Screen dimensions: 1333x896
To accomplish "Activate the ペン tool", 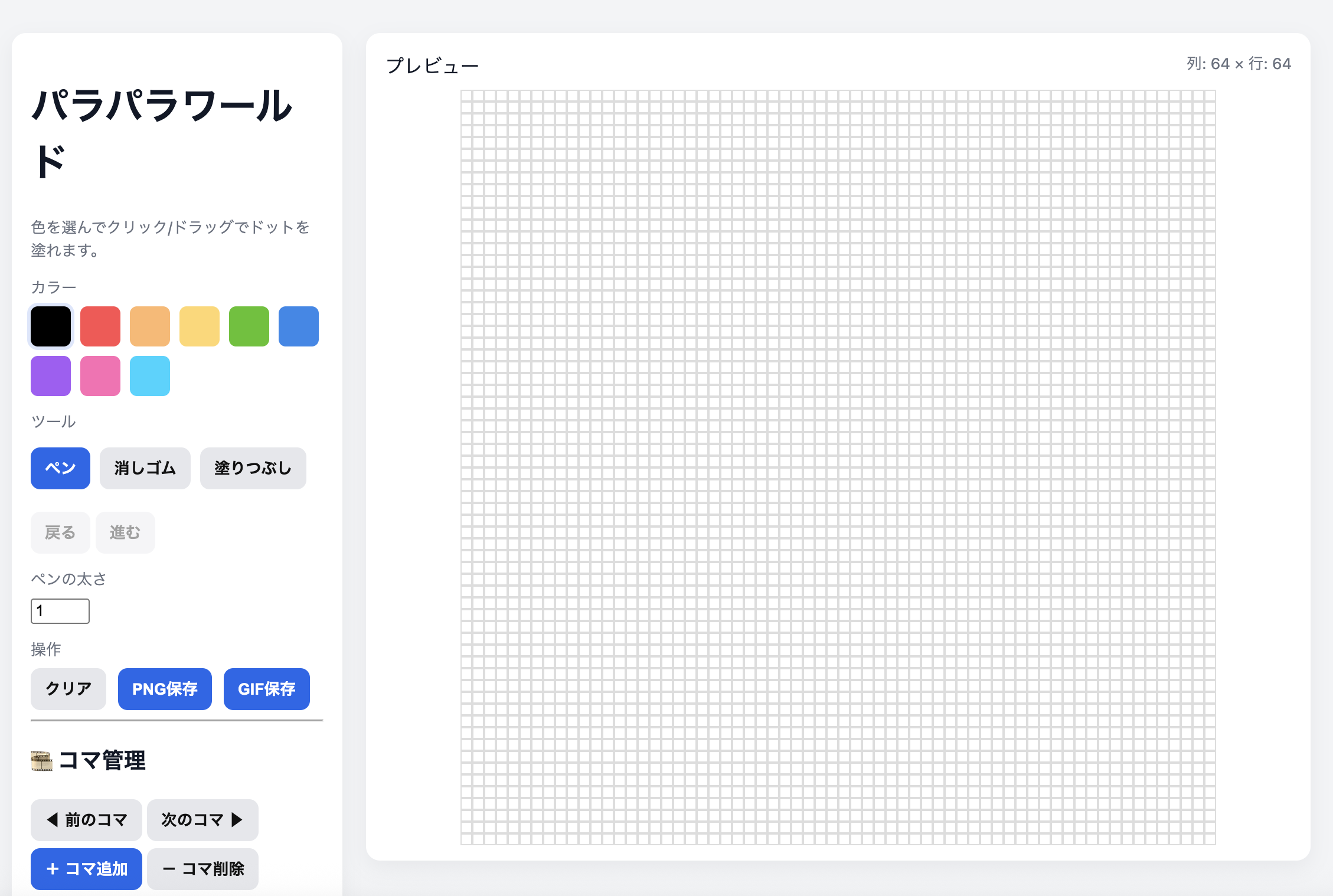I will 60,468.
